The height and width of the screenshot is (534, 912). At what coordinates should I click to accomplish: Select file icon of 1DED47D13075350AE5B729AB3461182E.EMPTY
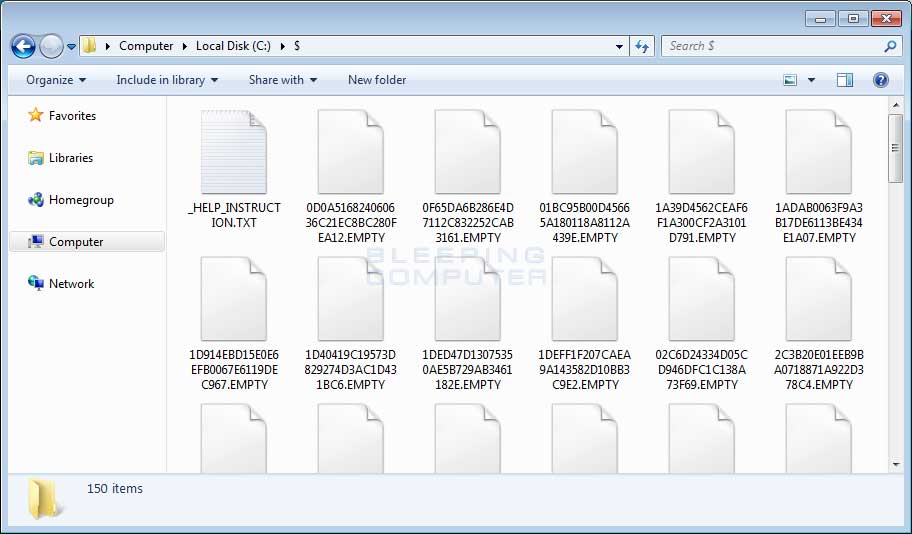click(x=468, y=299)
